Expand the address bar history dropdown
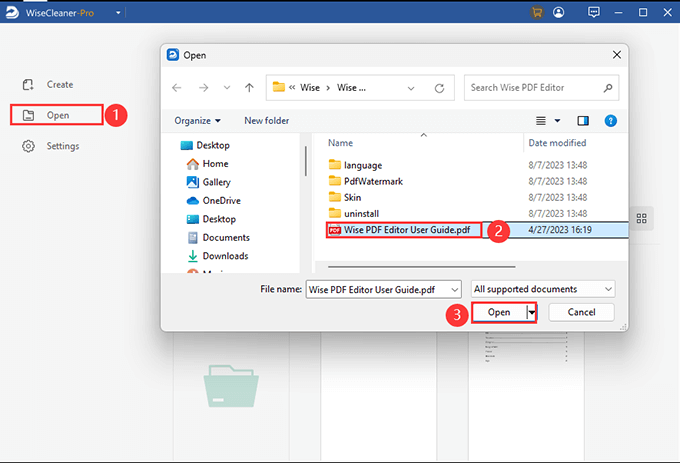680x463 pixels. [411, 88]
